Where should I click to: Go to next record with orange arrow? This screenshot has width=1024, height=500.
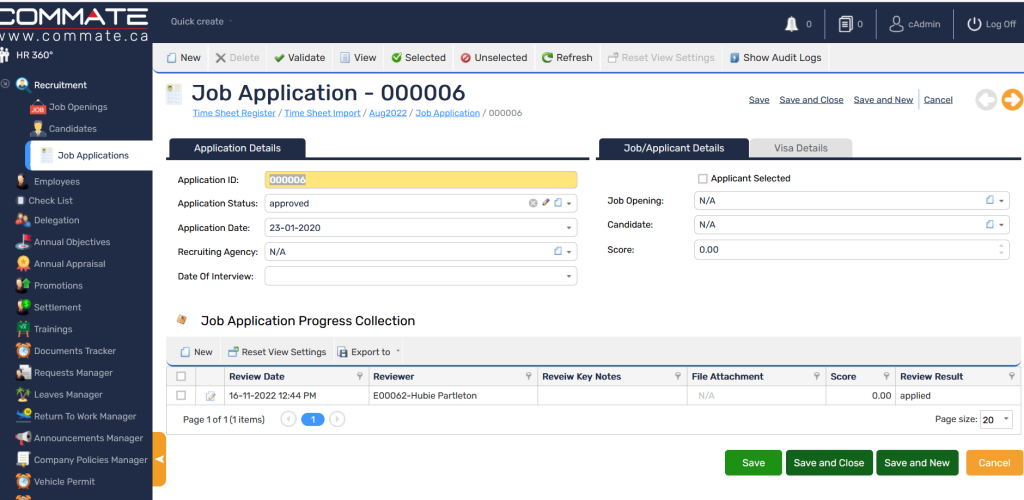click(x=1012, y=99)
